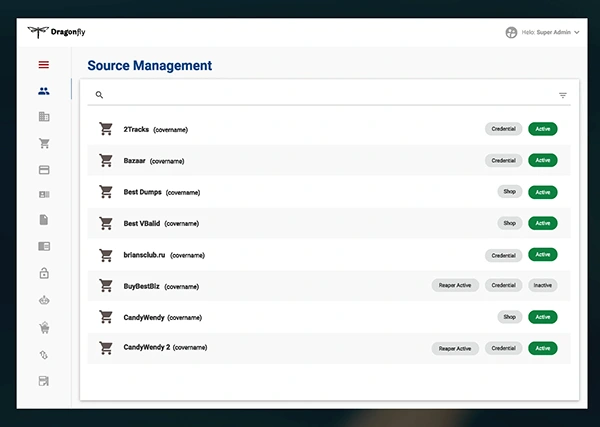Click the cart icon for CandyWendy 2

click(x=106, y=347)
